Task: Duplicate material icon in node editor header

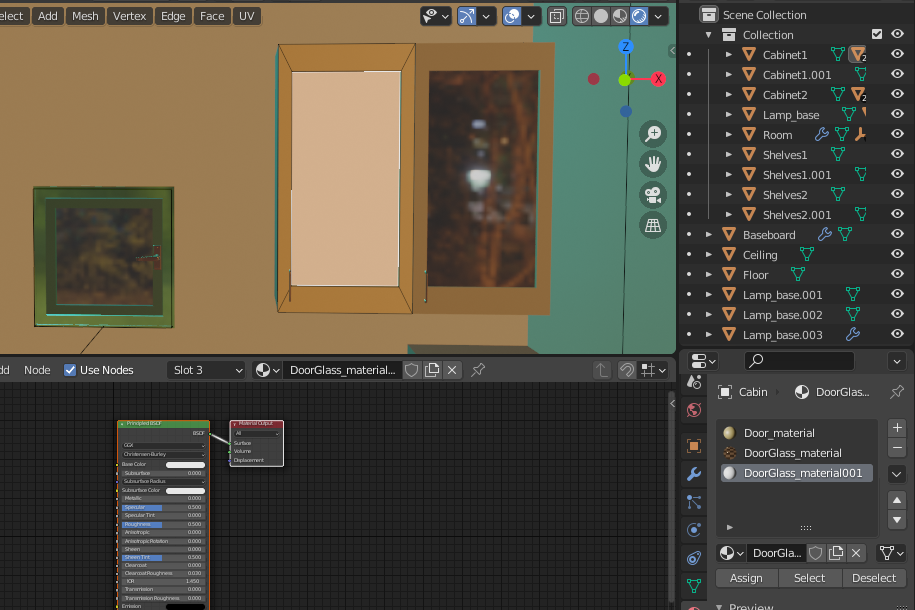Action: [432, 370]
